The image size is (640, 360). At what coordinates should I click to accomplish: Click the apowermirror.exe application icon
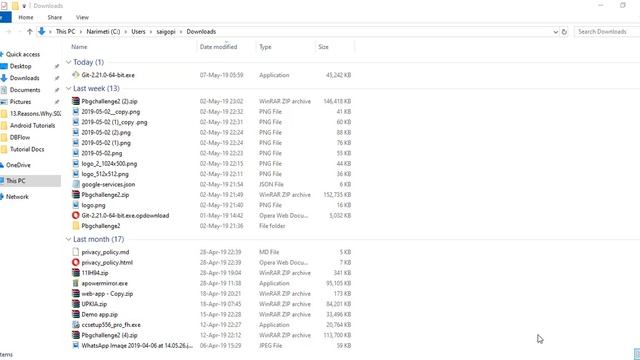pyautogui.click(x=76, y=283)
